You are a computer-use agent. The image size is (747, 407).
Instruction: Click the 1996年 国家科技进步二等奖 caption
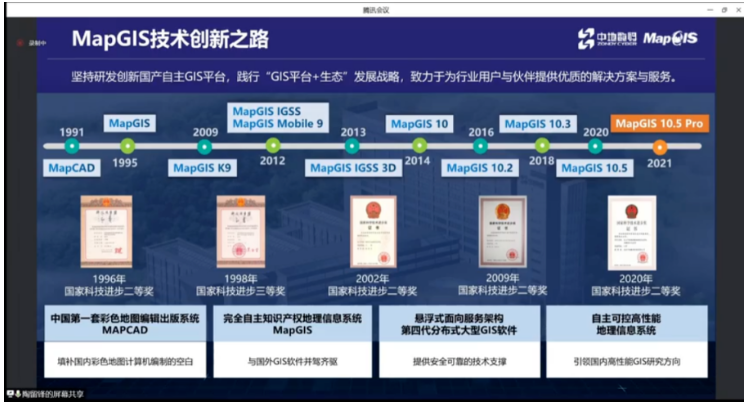coord(109,285)
